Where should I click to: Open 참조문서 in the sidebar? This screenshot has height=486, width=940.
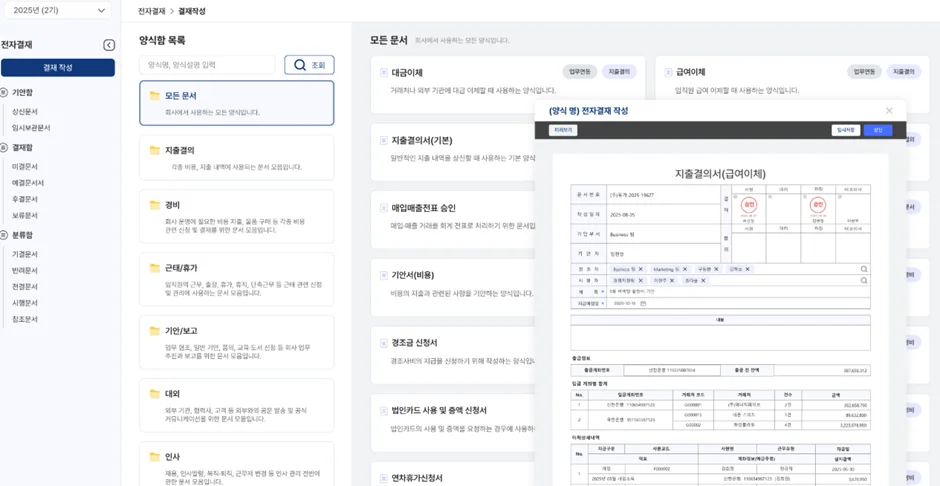[x=25, y=319]
